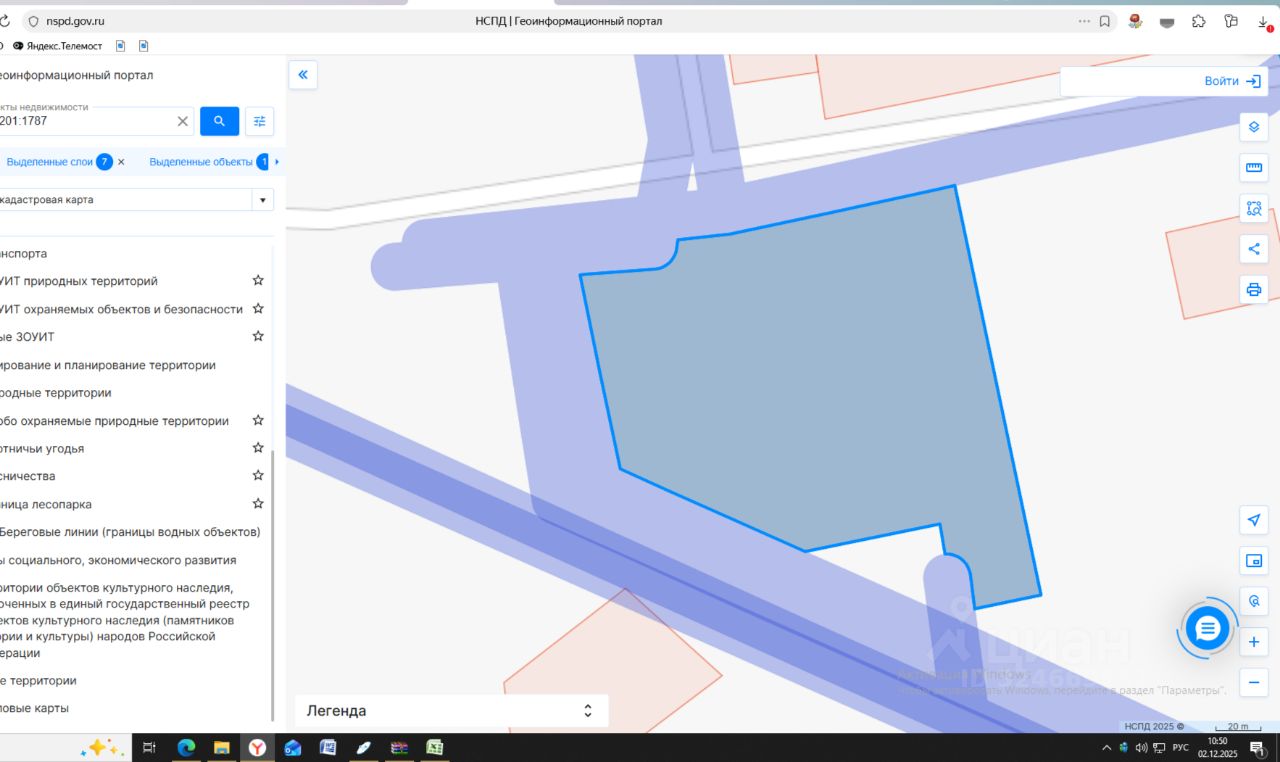Star the иные ЗОУИТ layer
Image resolution: width=1280 pixels, height=762 pixels.
tap(258, 337)
